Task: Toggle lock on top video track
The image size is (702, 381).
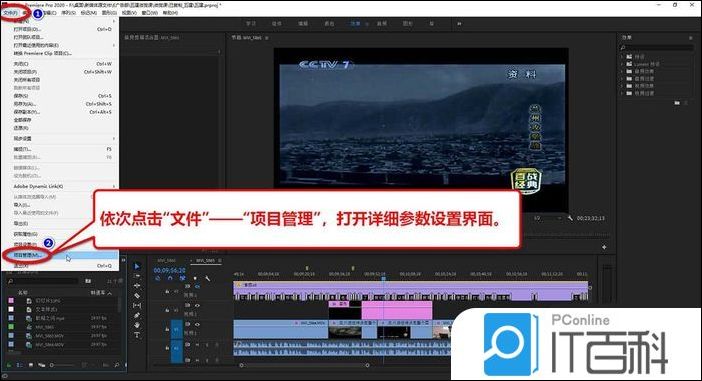Action: 167,291
